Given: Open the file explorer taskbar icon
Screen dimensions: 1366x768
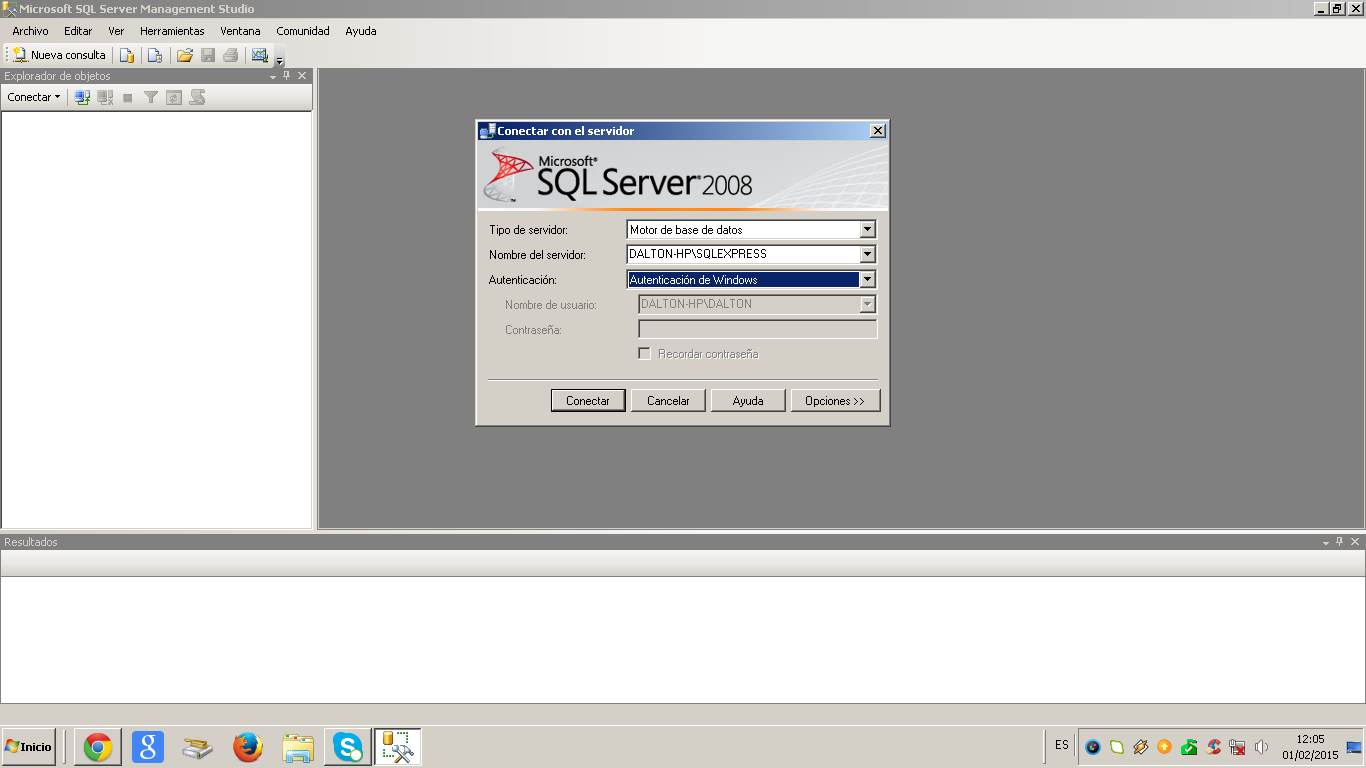Looking at the screenshot, I should [298, 747].
